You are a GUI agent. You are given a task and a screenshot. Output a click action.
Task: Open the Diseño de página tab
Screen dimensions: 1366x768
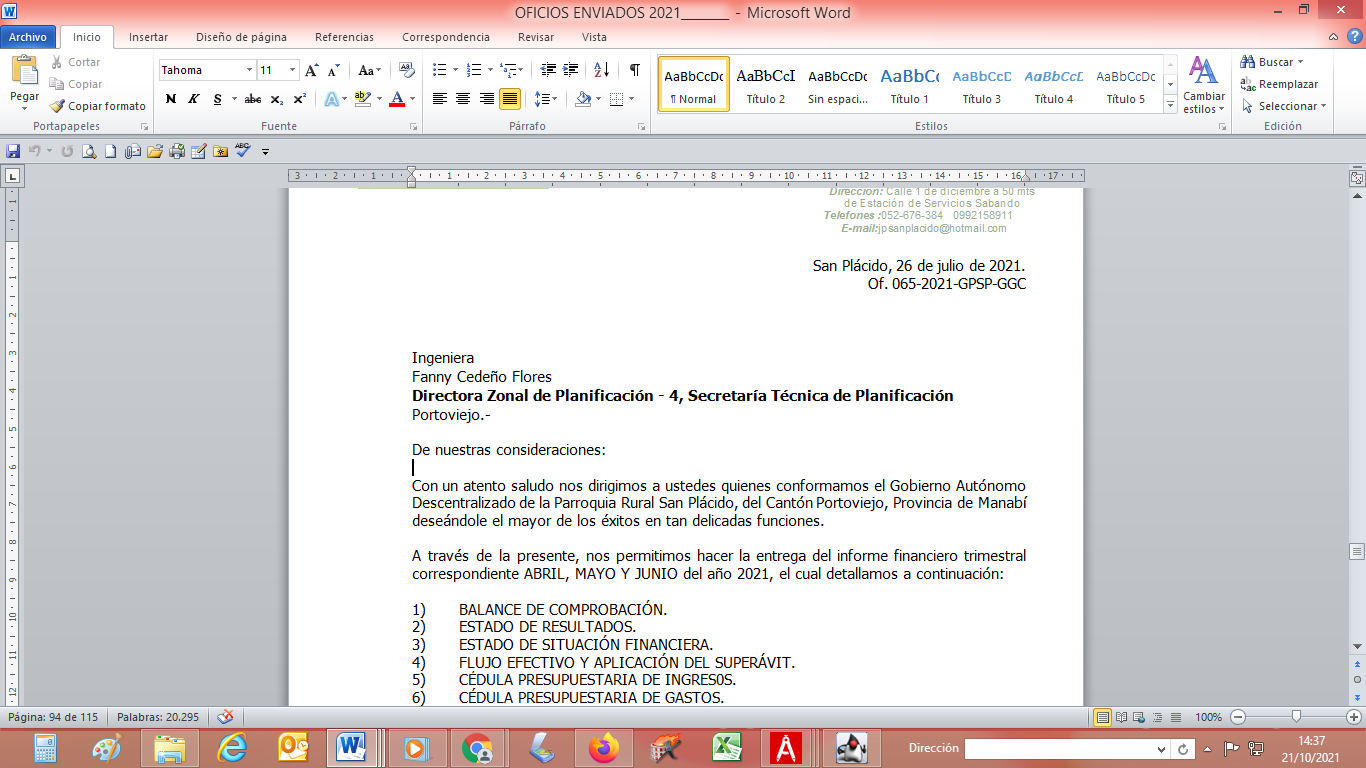click(x=241, y=37)
